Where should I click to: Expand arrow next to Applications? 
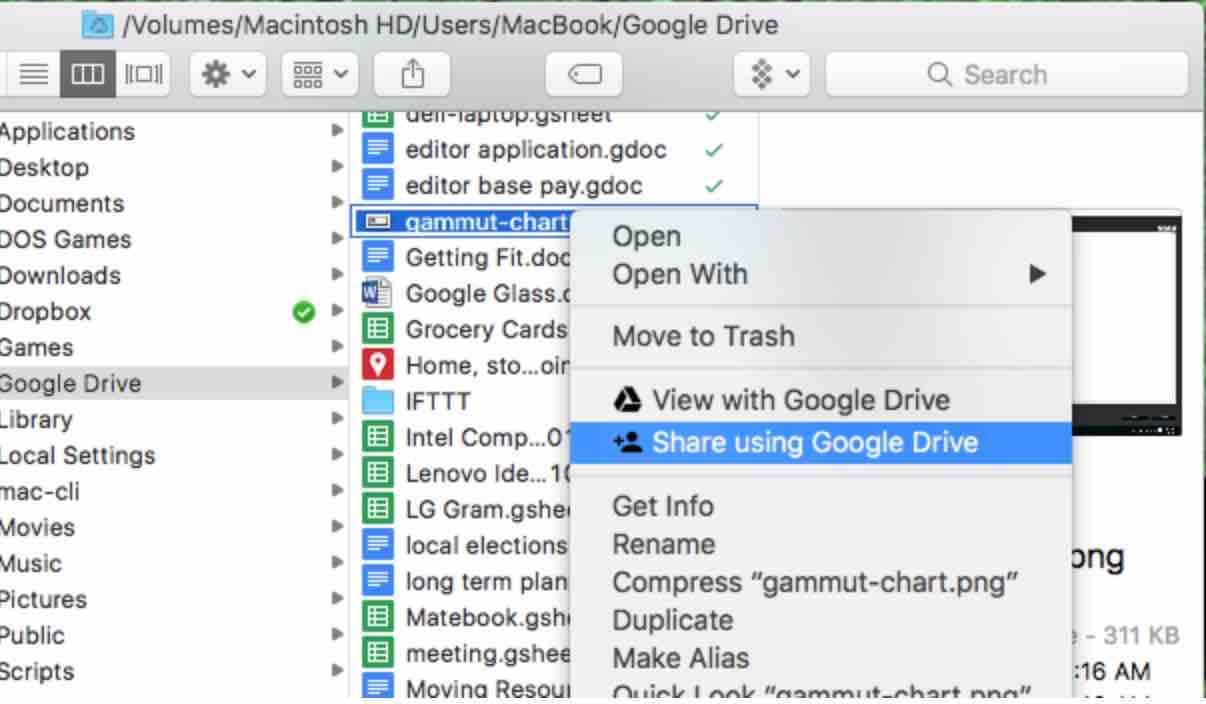337,130
